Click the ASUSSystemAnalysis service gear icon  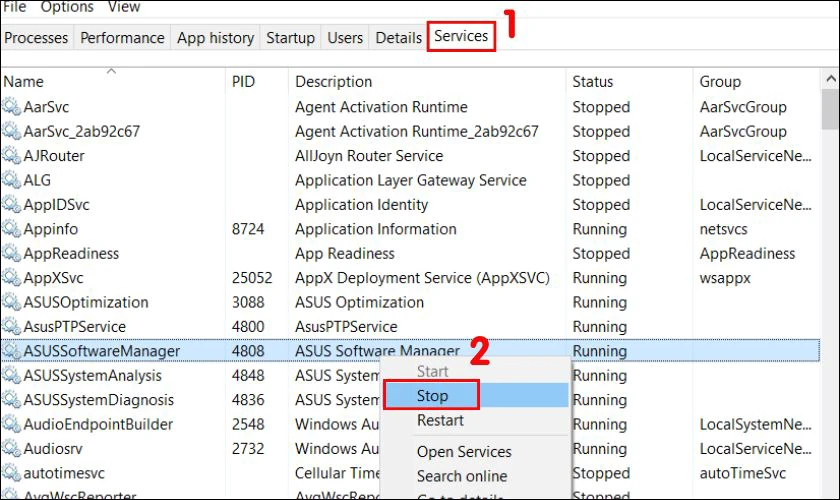(x=11, y=375)
